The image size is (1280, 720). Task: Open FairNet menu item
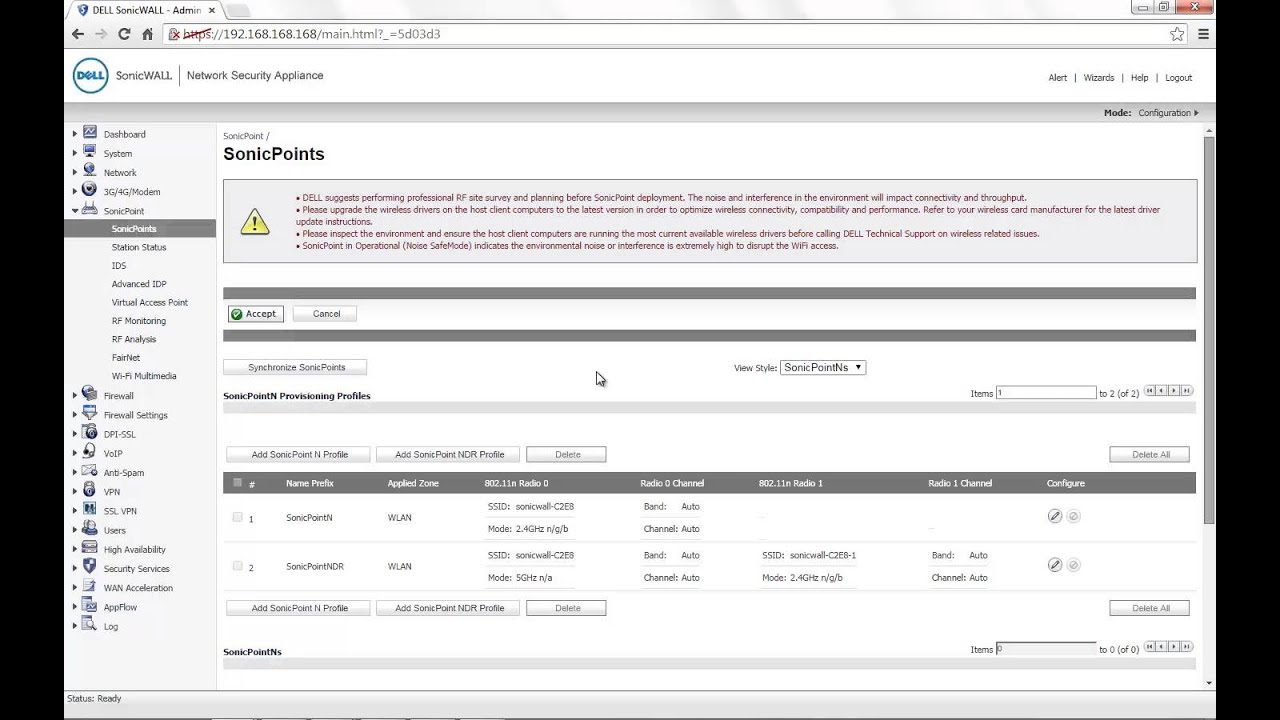click(126, 357)
